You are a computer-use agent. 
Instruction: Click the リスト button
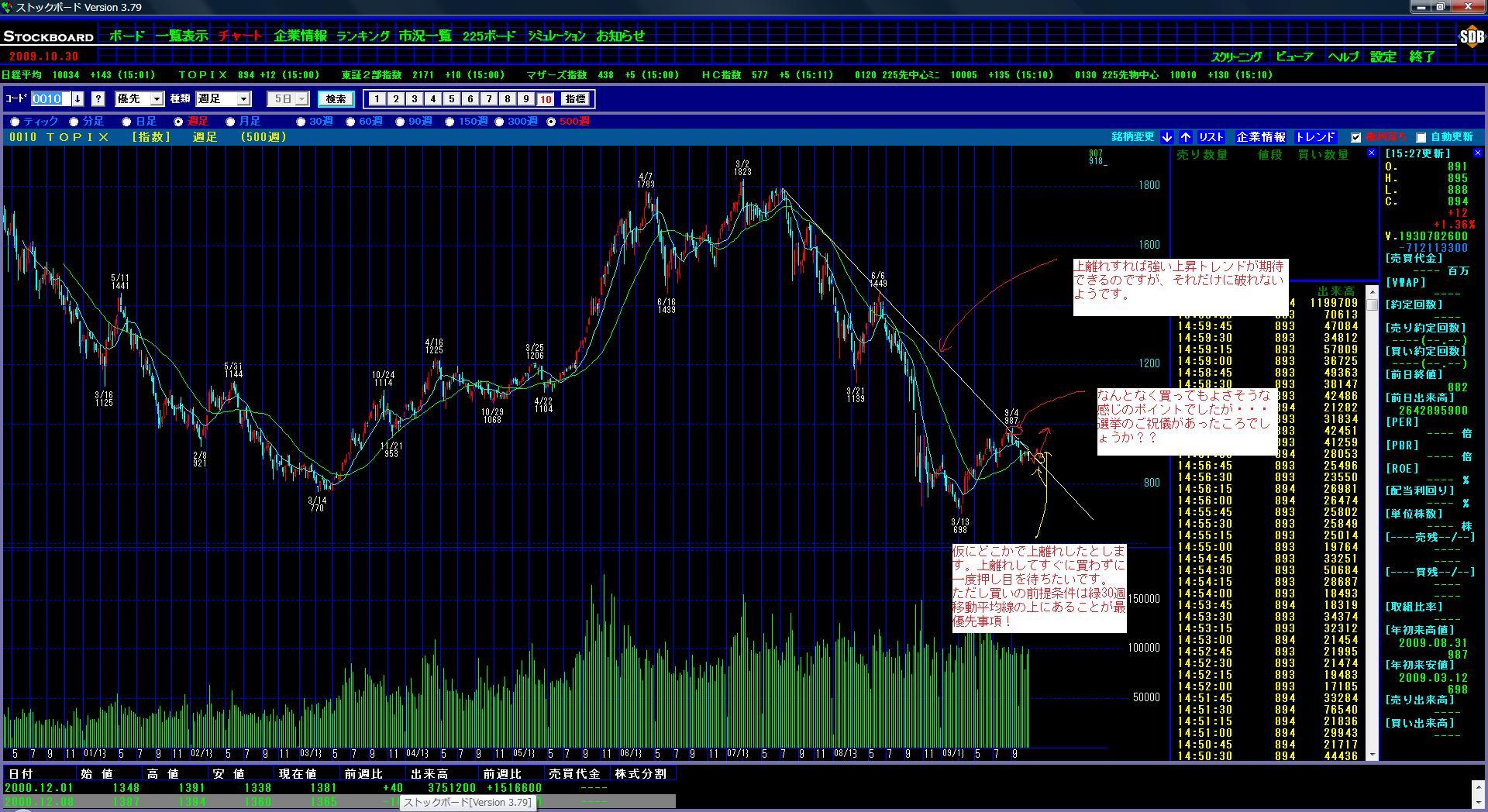[1211, 137]
